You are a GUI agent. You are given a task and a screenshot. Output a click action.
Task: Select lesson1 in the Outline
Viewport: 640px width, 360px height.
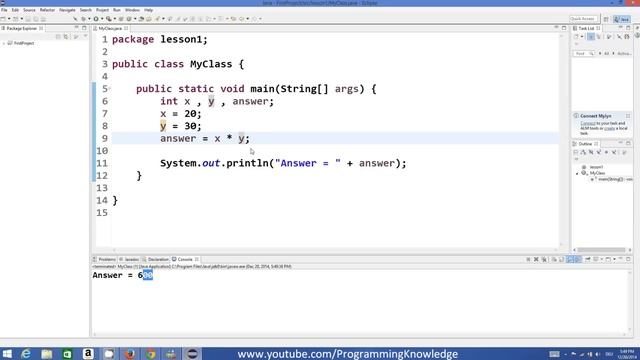click(x=596, y=167)
